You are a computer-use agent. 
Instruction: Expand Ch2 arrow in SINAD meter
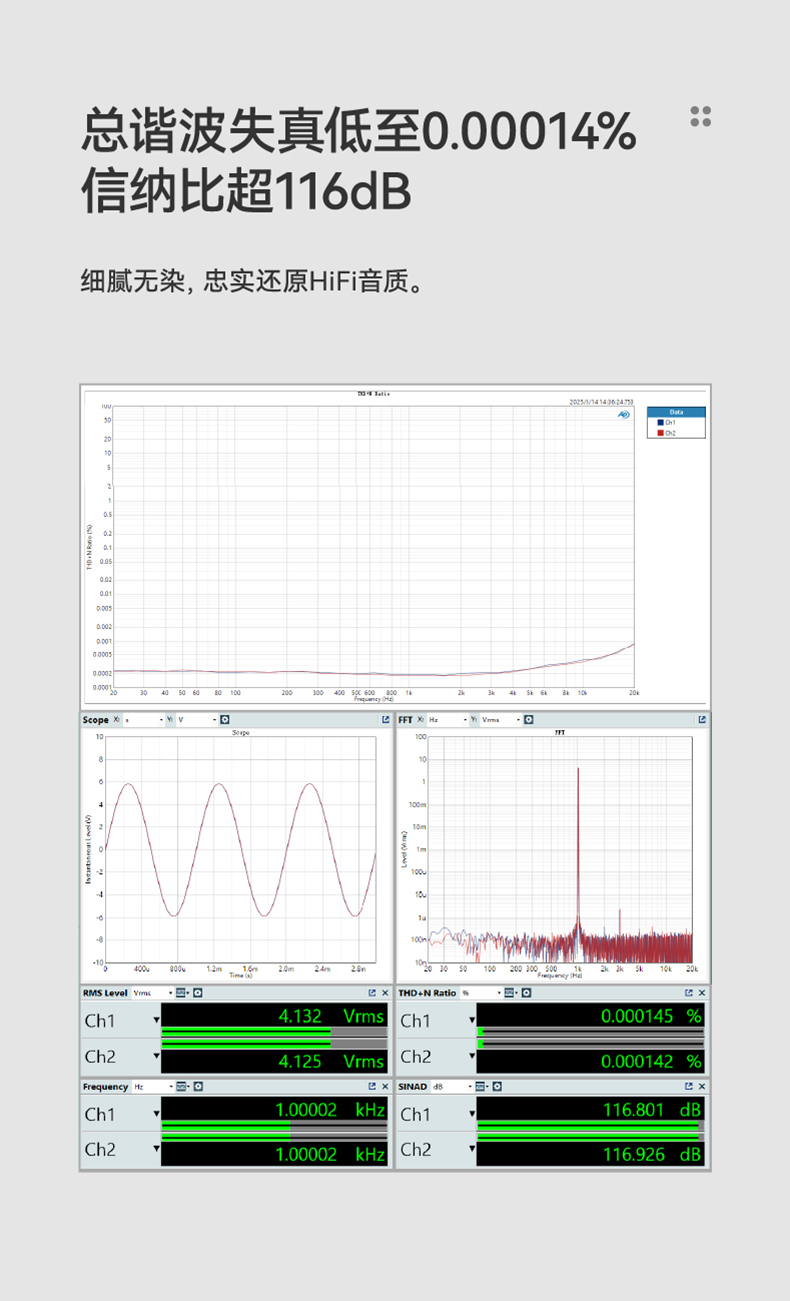point(472,1150)
